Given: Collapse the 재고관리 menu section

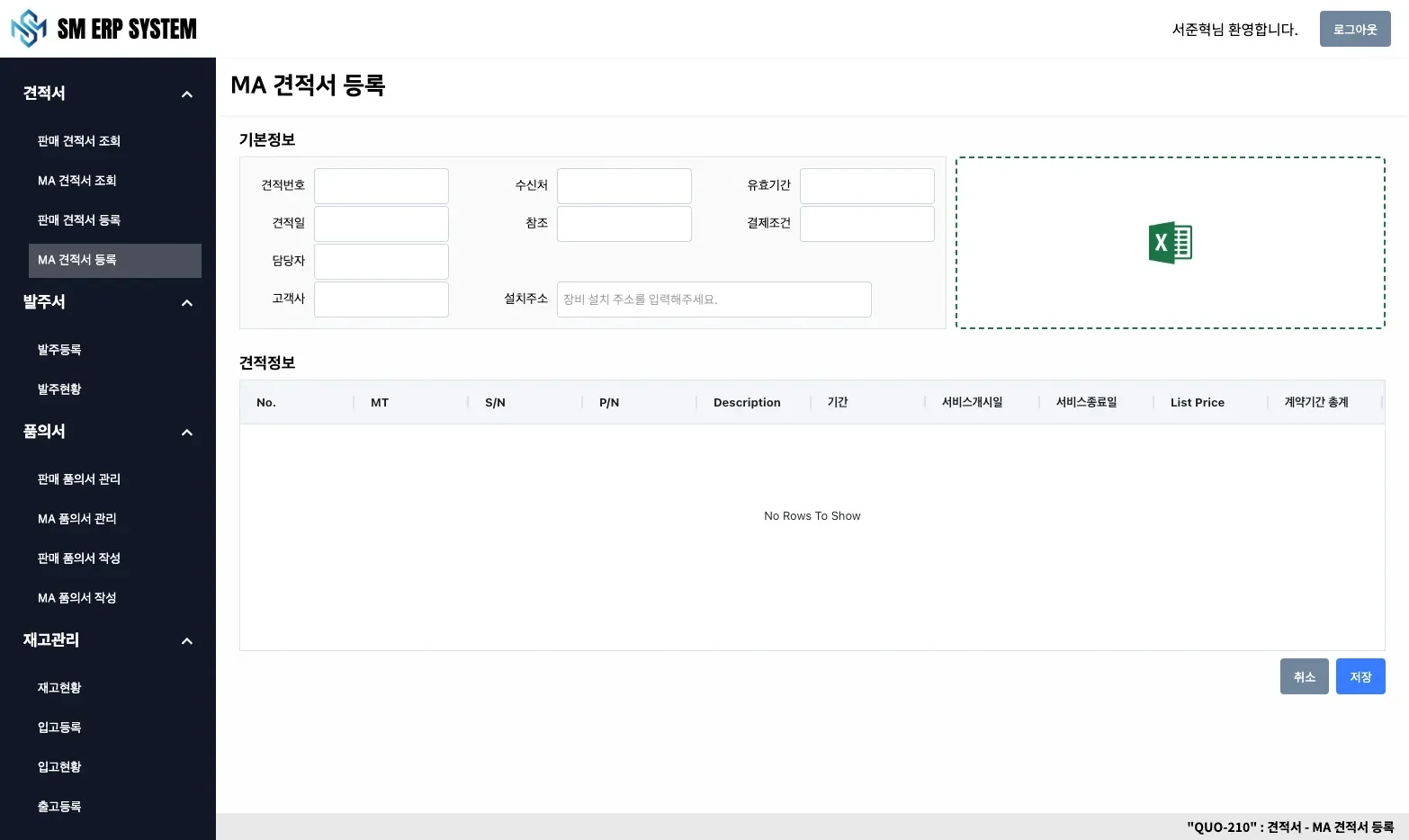Looking at the screenshot, I should click(187, 641).
